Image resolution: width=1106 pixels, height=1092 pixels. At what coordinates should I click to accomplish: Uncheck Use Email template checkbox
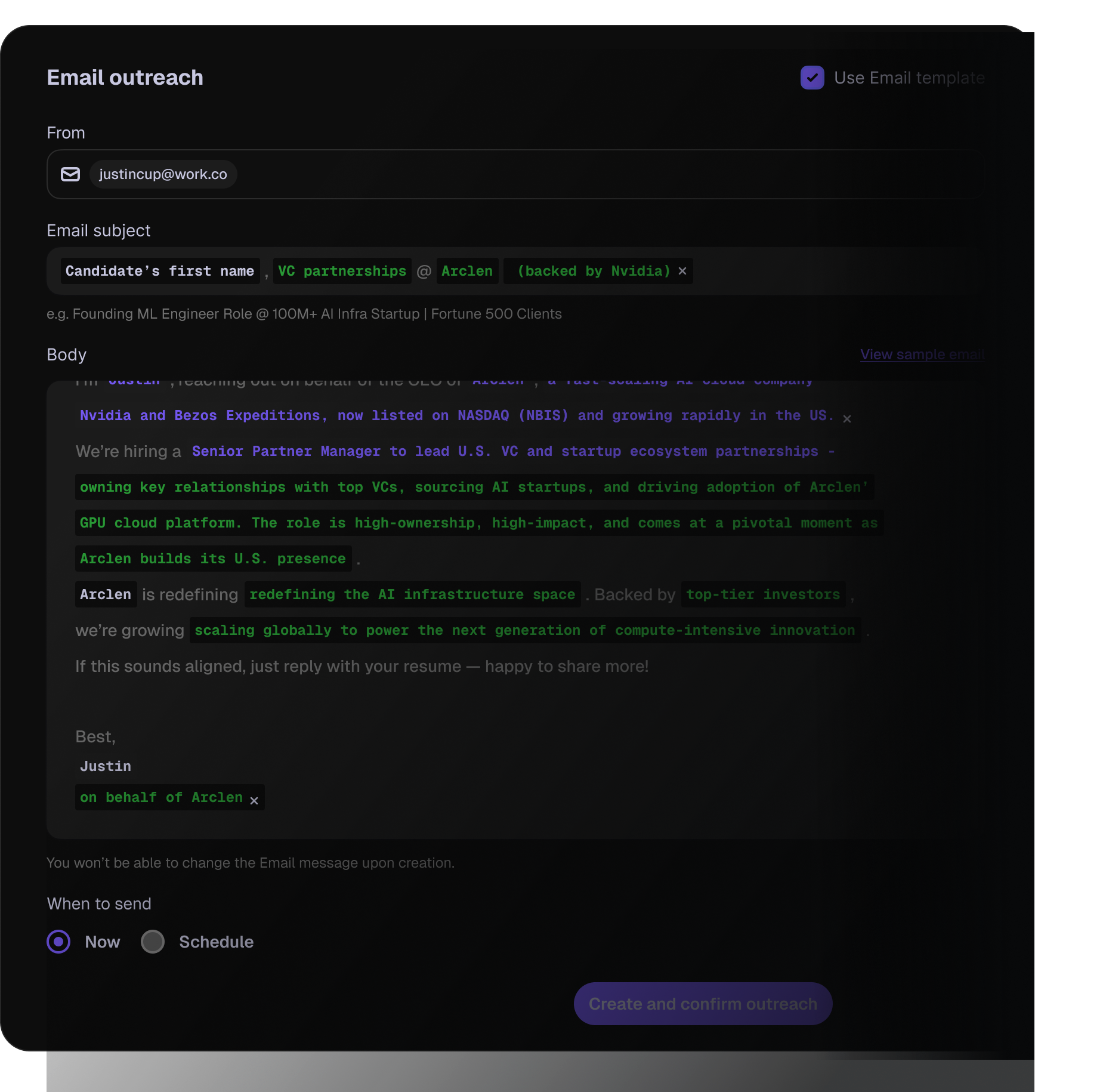[812, 78]
